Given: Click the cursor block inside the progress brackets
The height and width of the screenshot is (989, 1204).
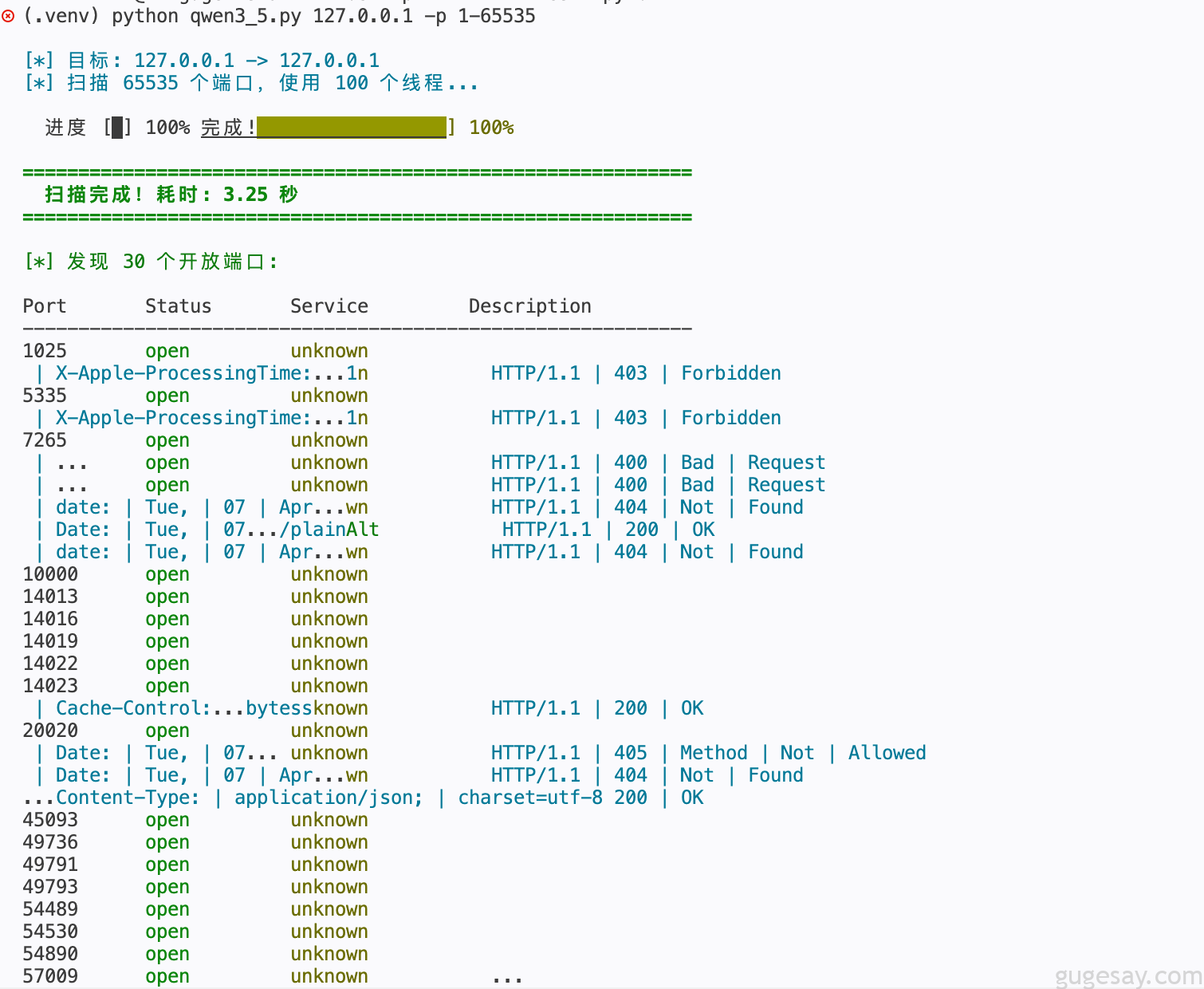Looking at the screenshot, I should (117, 128).
